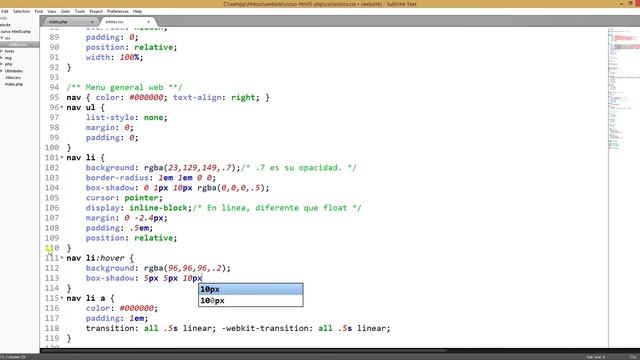Click '#000000' on line 116
The height and width of the screenshot is (360, 640).
coord(136,308)
